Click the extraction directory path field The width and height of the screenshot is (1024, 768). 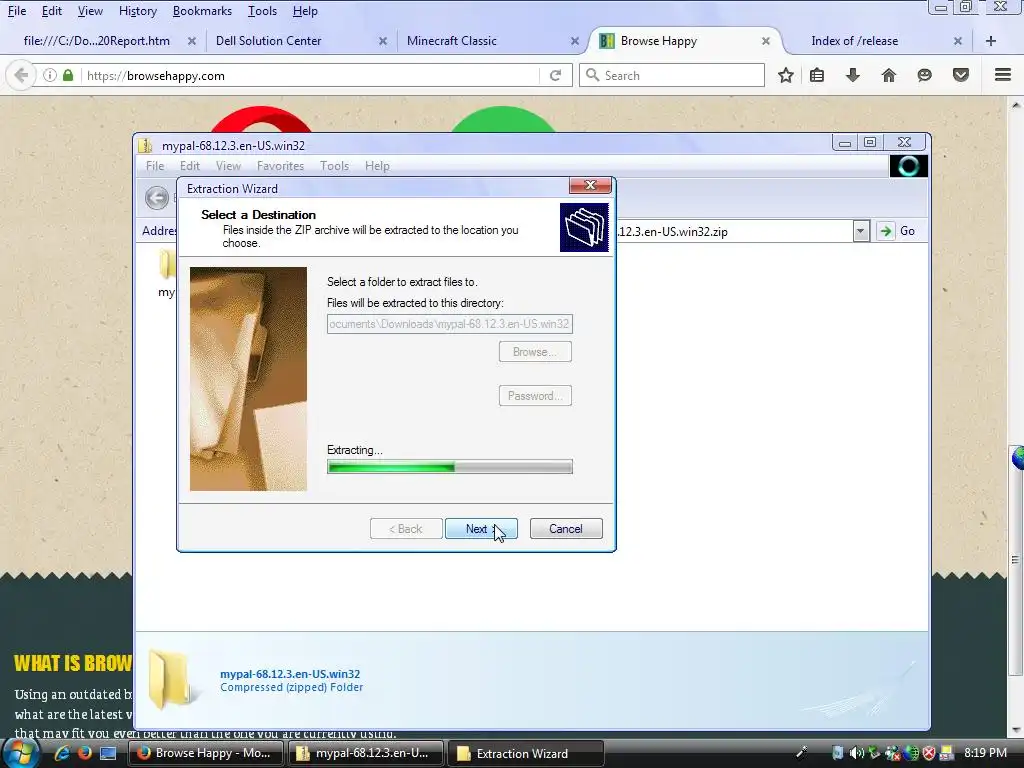point(449,324)
